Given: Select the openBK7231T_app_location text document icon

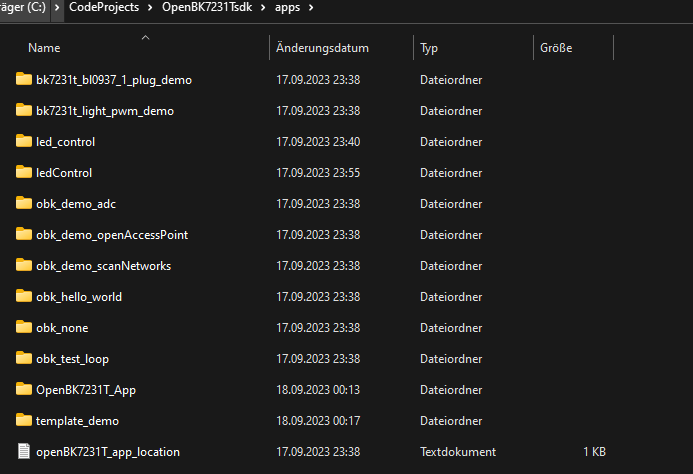Looking at the screenshot, I should point(24,451).
